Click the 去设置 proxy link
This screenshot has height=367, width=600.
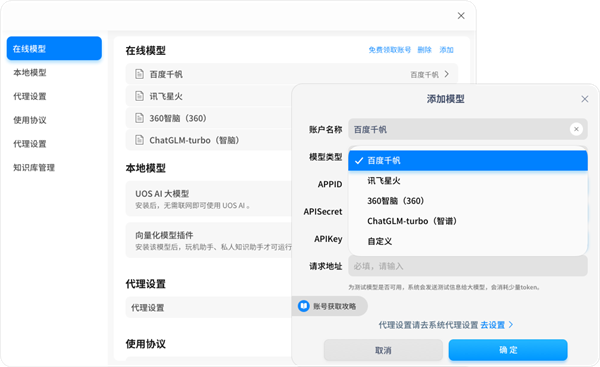coord(493,325)
